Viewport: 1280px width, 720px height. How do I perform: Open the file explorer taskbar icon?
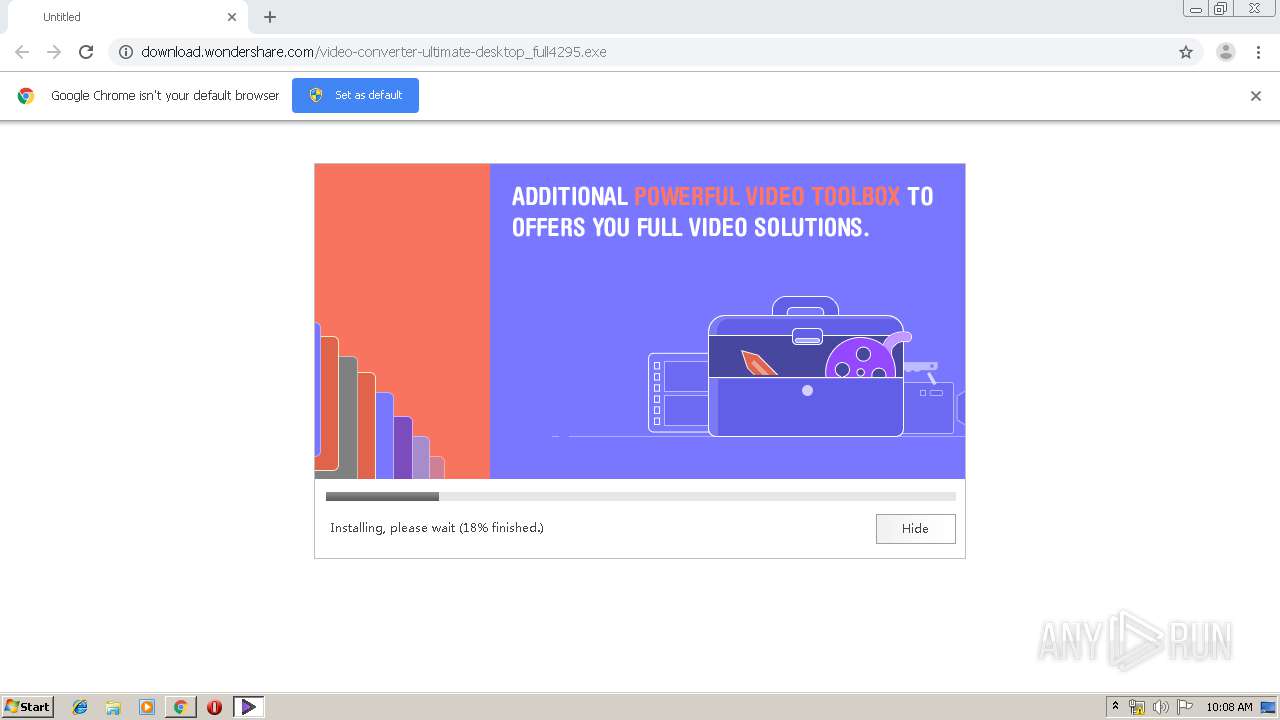click(113, 707)
